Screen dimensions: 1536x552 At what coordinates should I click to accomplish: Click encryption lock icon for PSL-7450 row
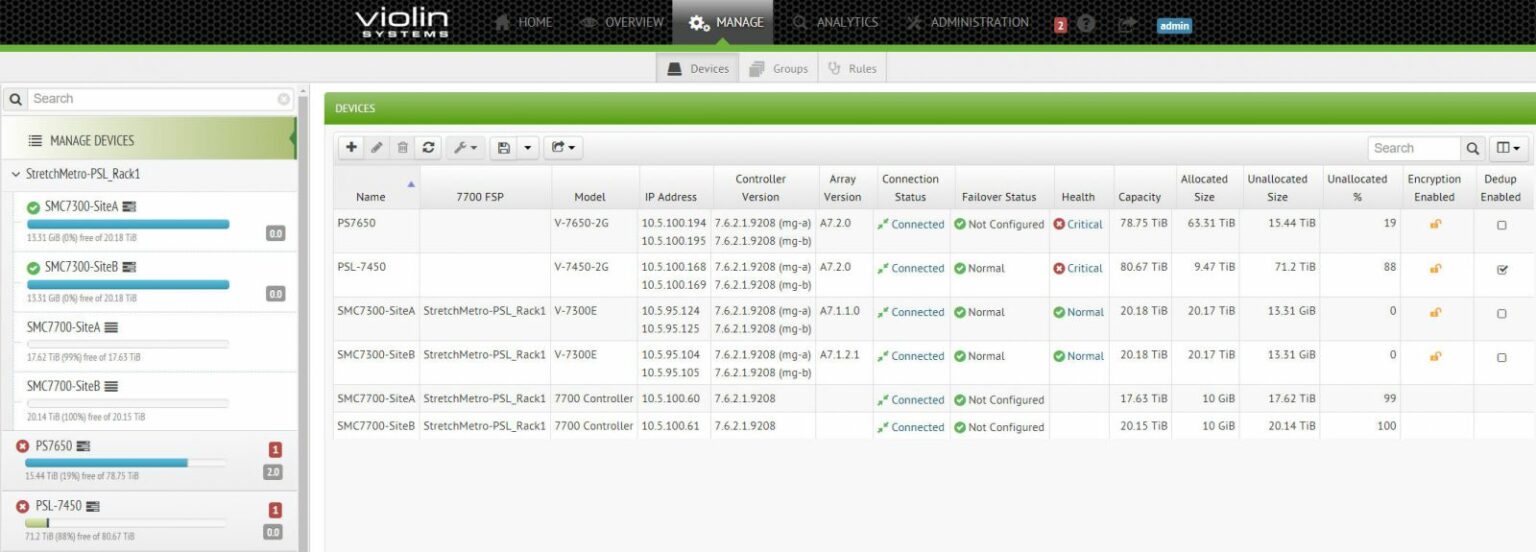pyautogui.click(x=1435, y=268)
